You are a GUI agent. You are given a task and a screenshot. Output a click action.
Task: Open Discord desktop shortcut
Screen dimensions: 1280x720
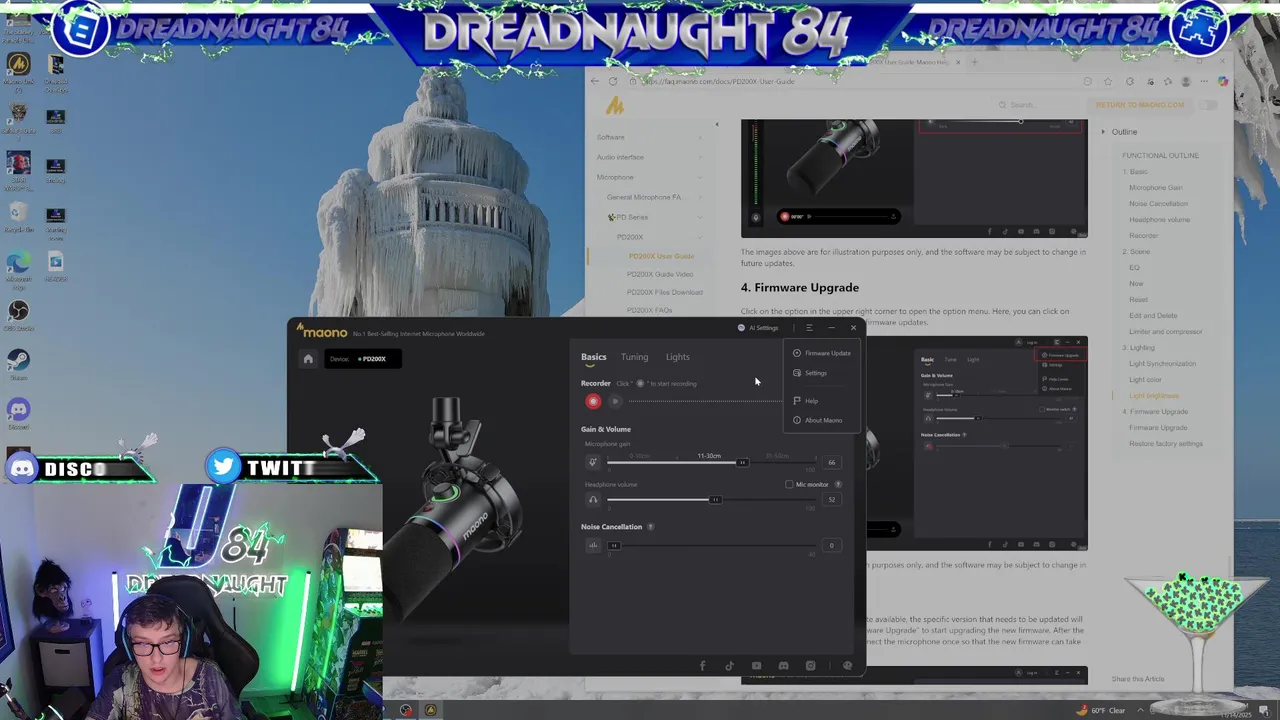click(18, 413)
